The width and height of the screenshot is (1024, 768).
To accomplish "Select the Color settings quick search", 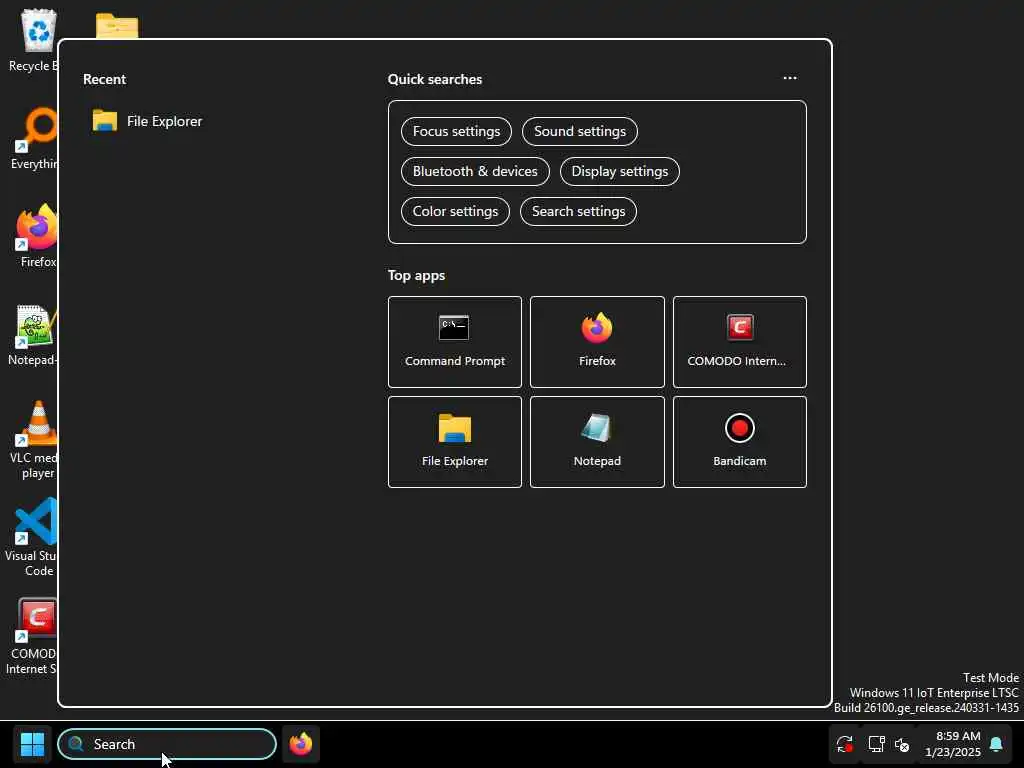I will point(455,212).
